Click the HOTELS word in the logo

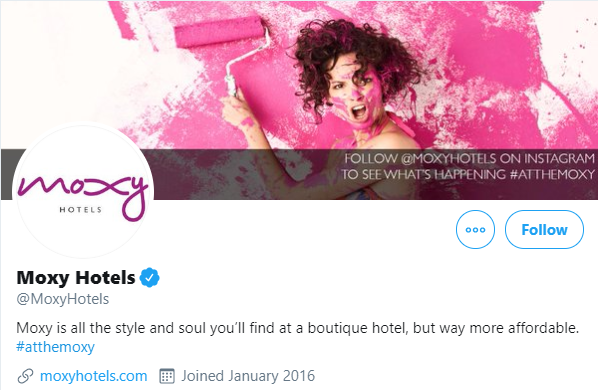click(x=80, y=210)
